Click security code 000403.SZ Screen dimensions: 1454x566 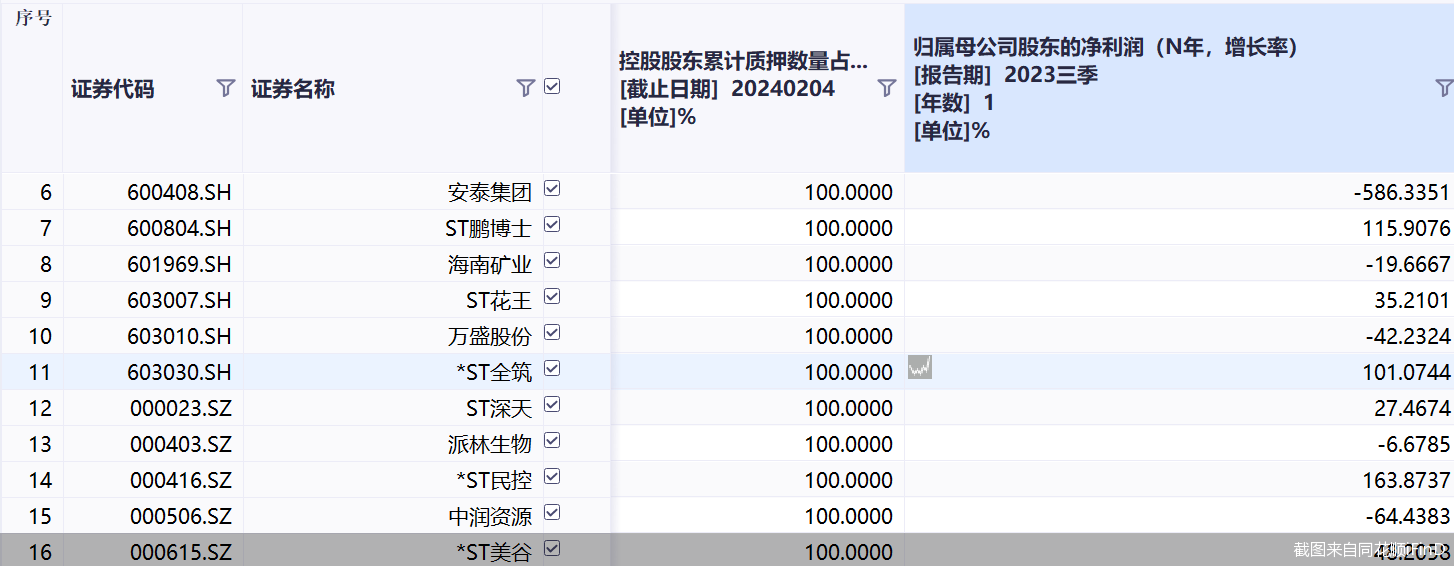point(181,444)
